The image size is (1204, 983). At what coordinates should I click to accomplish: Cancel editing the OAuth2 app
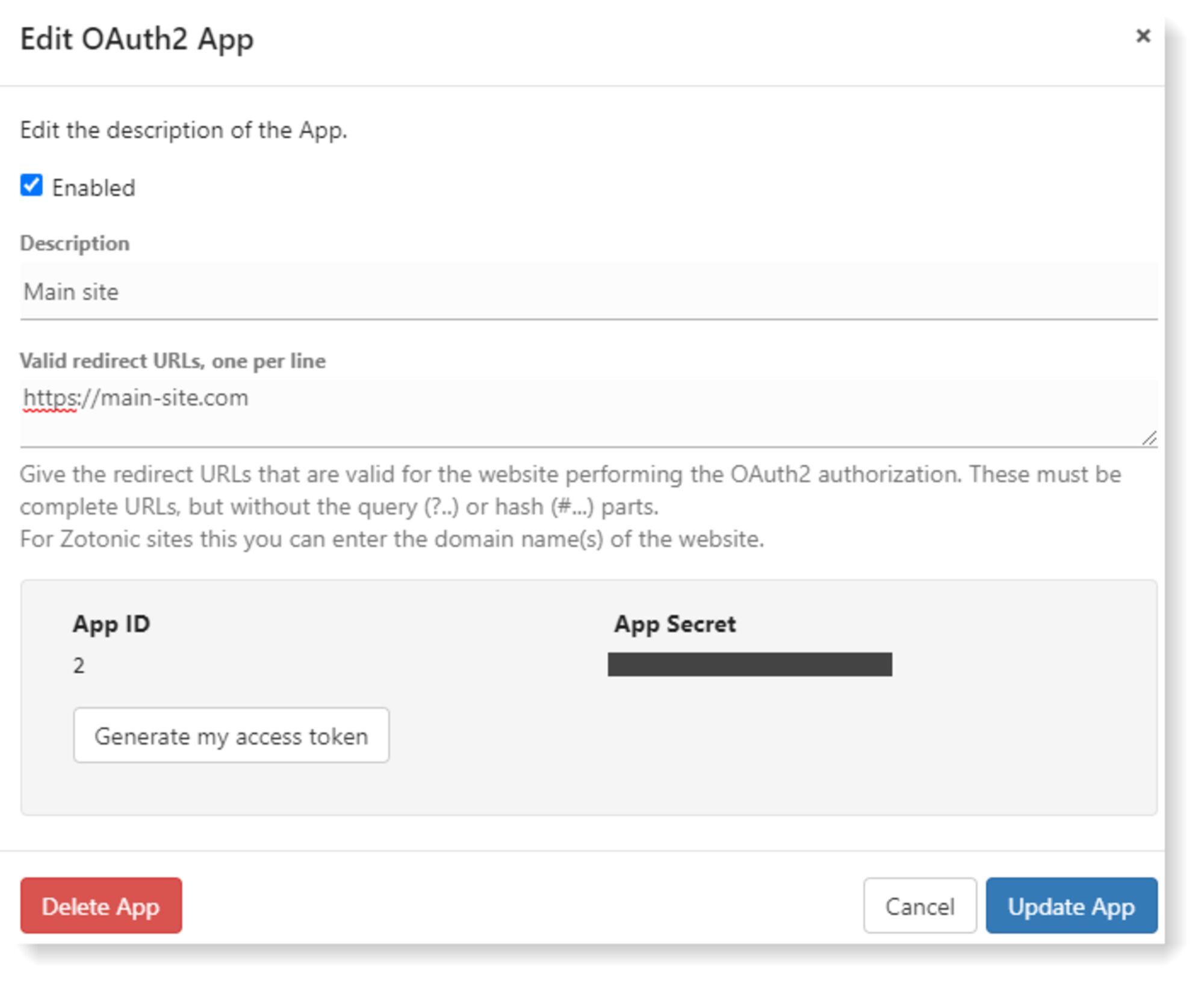[919, 907]
